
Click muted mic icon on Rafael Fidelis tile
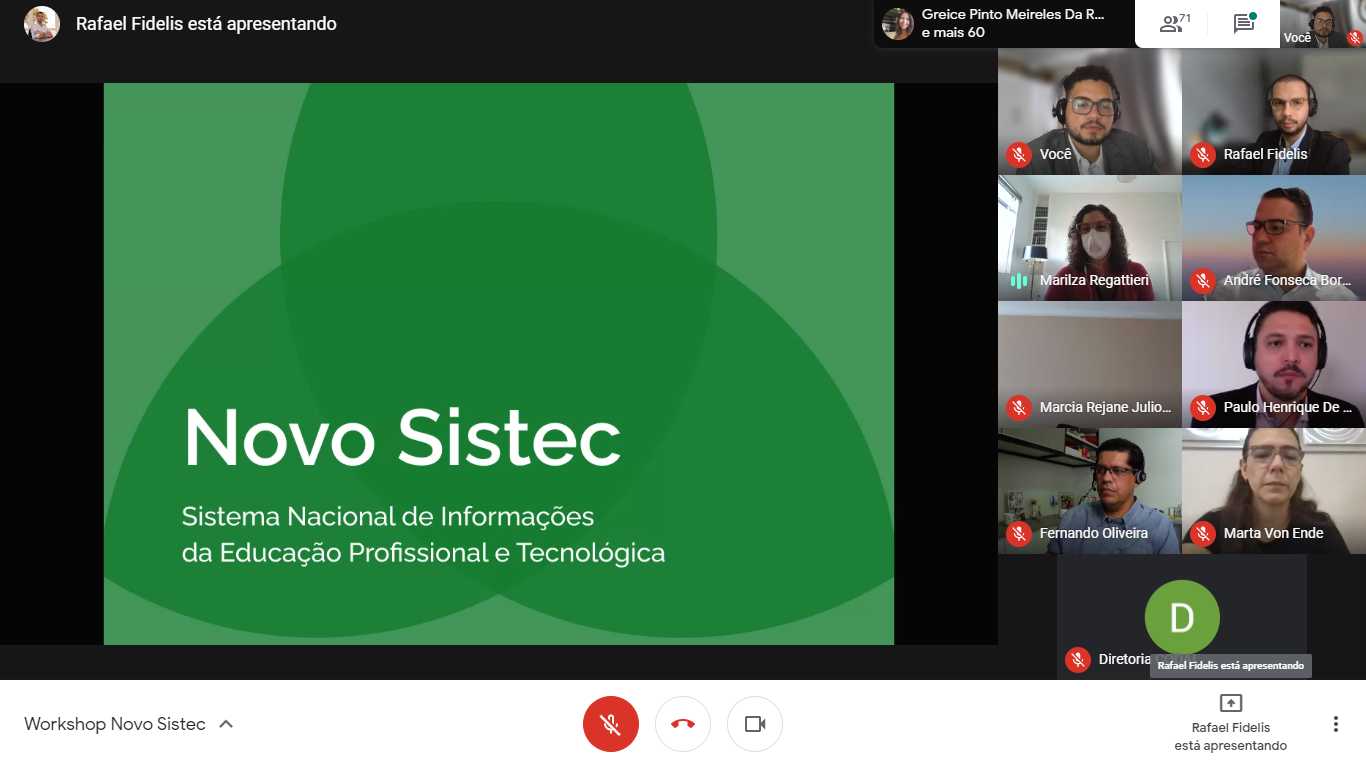[x=1203, y=154]
